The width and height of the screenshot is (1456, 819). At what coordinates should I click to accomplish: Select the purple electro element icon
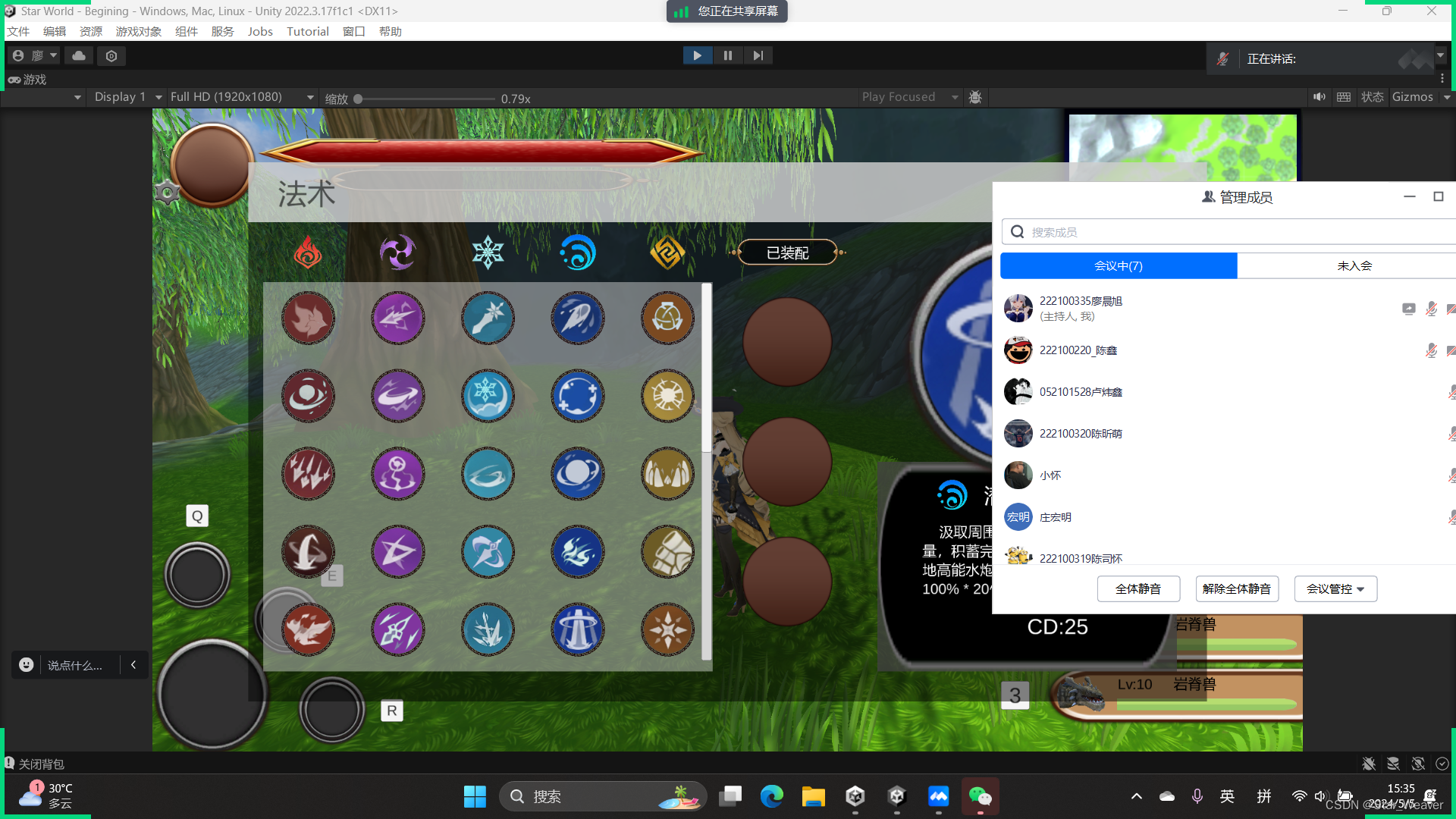397,253
